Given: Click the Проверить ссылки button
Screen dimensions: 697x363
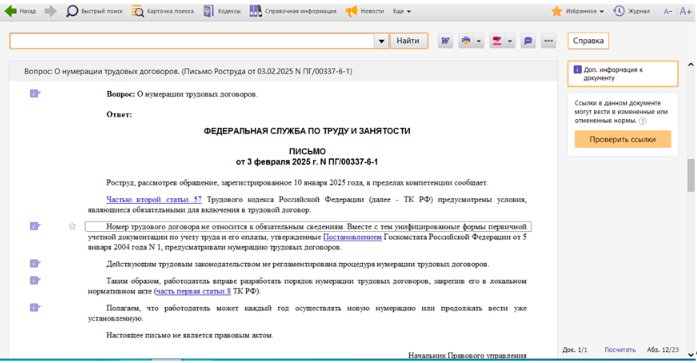Looking at the screenshot, I should click(x=622, y=139).
